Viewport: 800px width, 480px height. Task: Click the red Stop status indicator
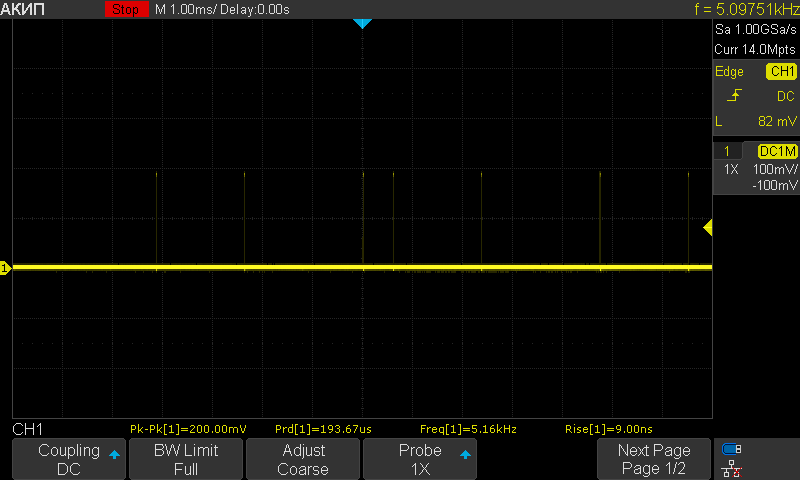point(127,9)
